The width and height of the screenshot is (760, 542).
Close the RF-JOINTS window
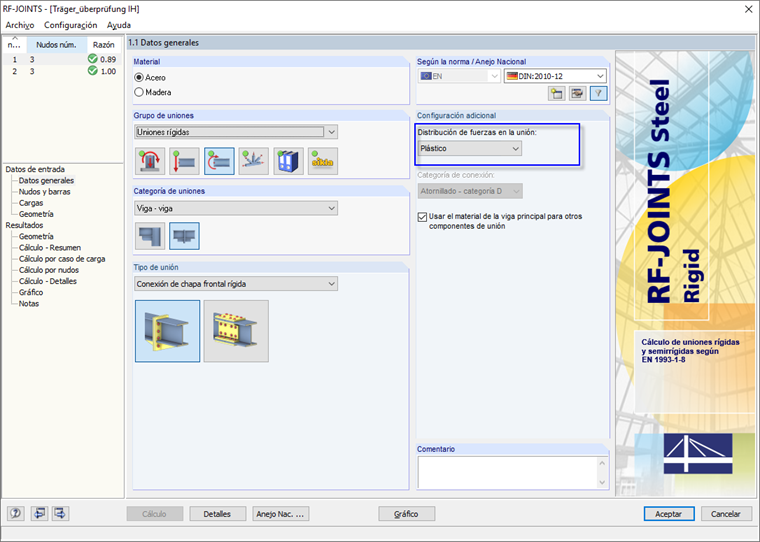coord(748,9)
